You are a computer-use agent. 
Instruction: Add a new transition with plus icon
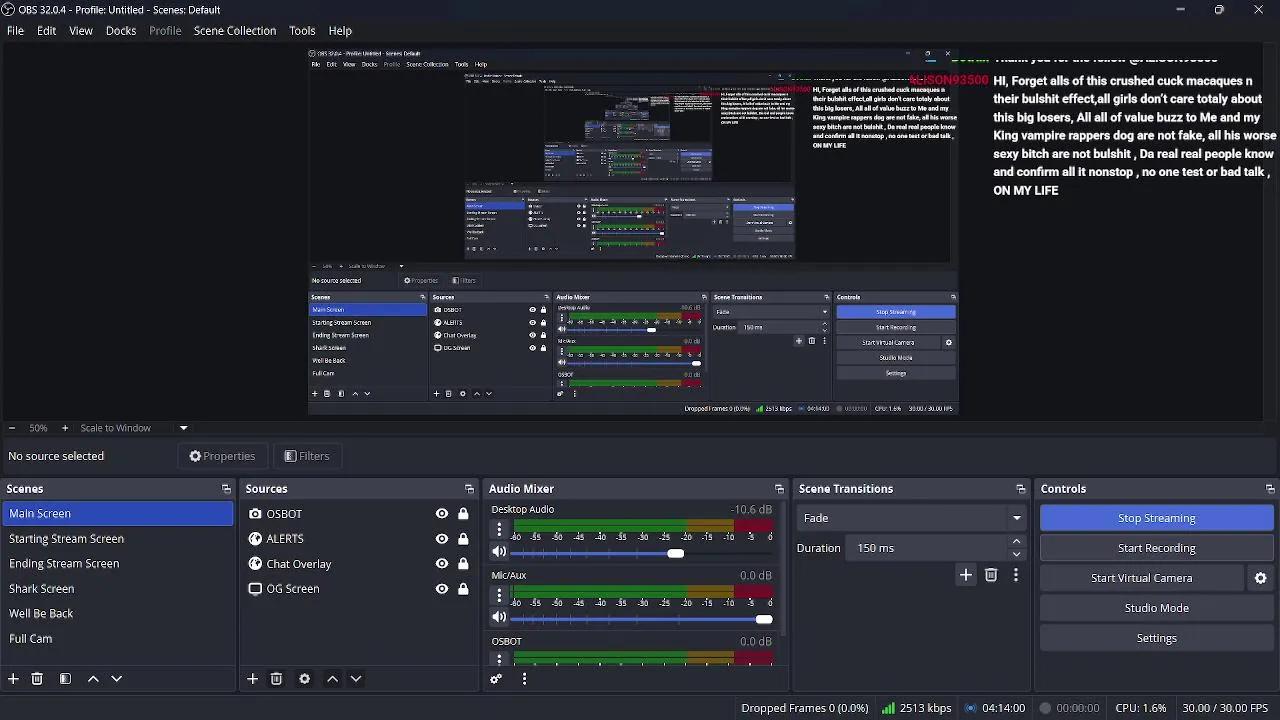point(966,575)
